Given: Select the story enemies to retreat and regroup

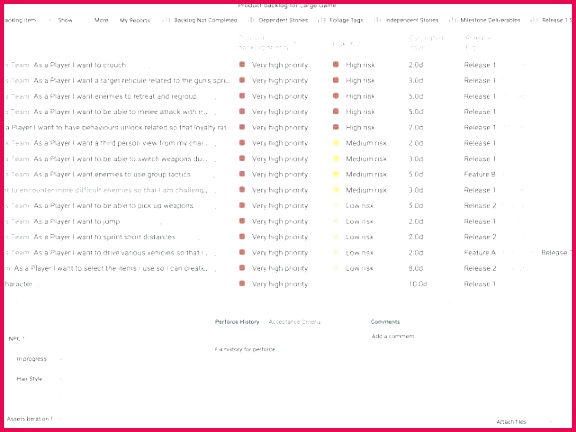Looking at the screenshot, I should point(115,96).
